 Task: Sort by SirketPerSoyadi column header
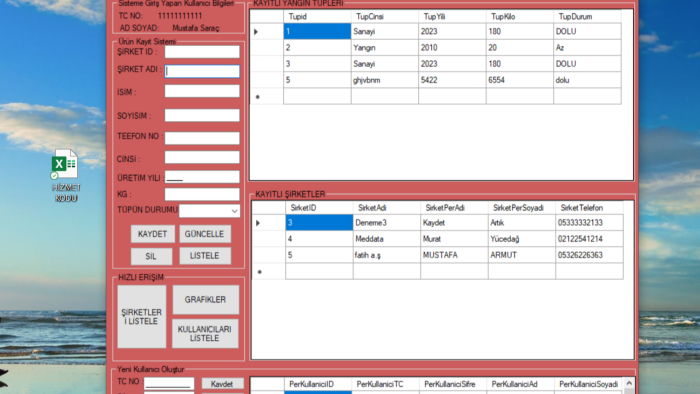(521, 208)
